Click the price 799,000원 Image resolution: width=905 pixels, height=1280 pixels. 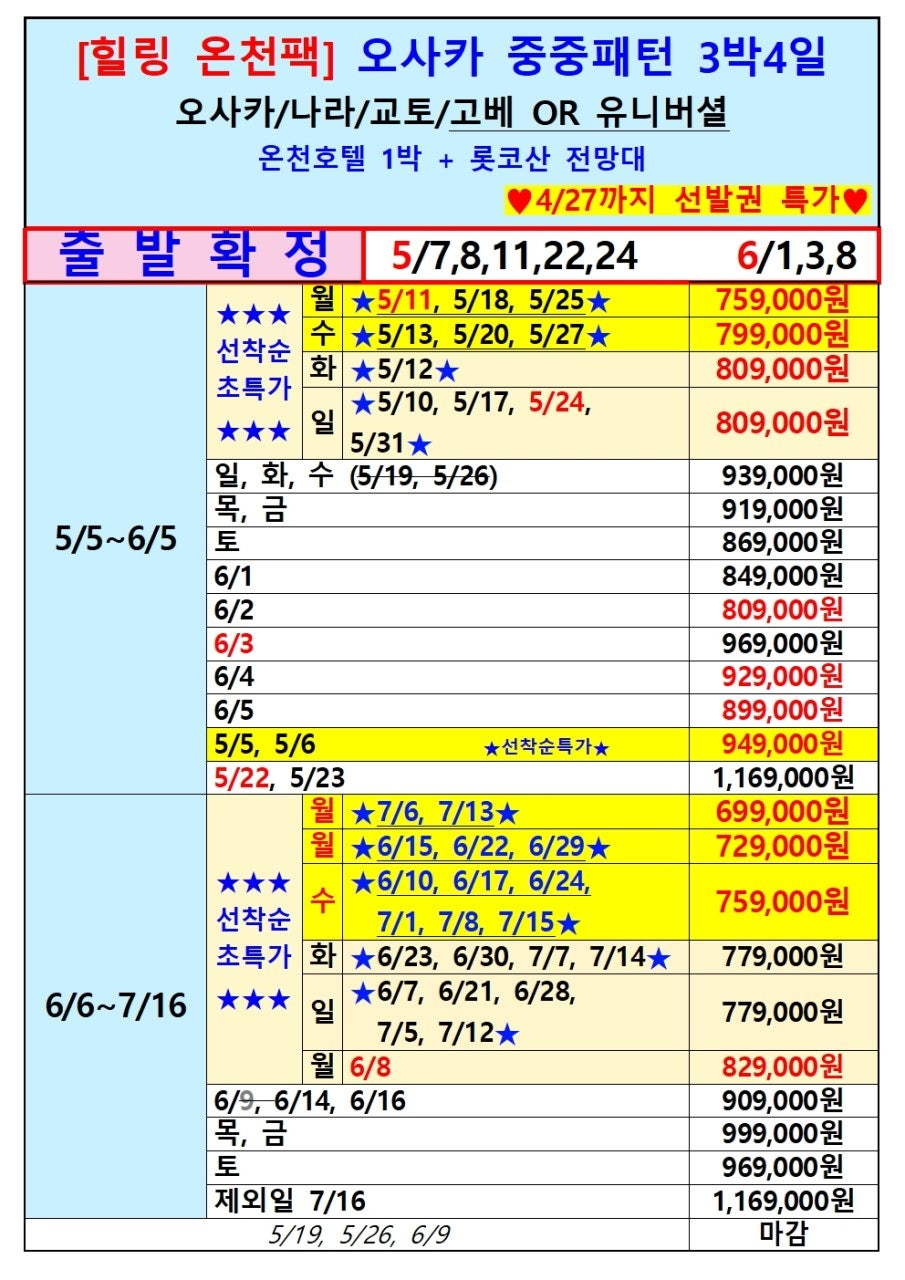783,334
